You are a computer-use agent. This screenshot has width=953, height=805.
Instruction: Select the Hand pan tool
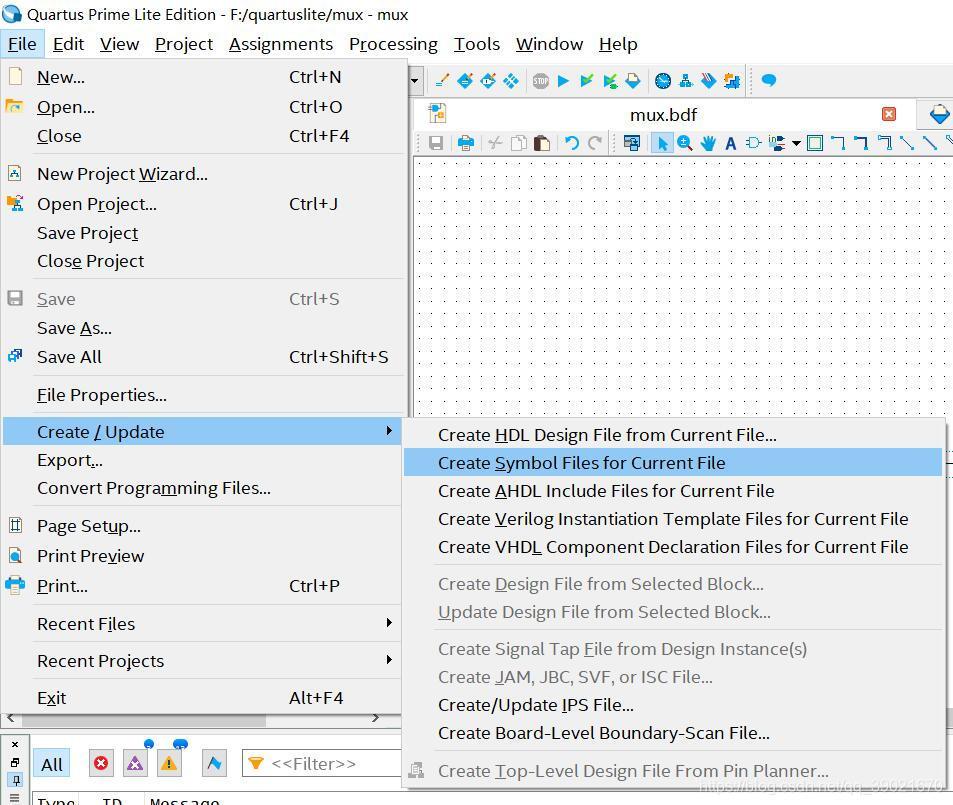click(x=708, y=143)
